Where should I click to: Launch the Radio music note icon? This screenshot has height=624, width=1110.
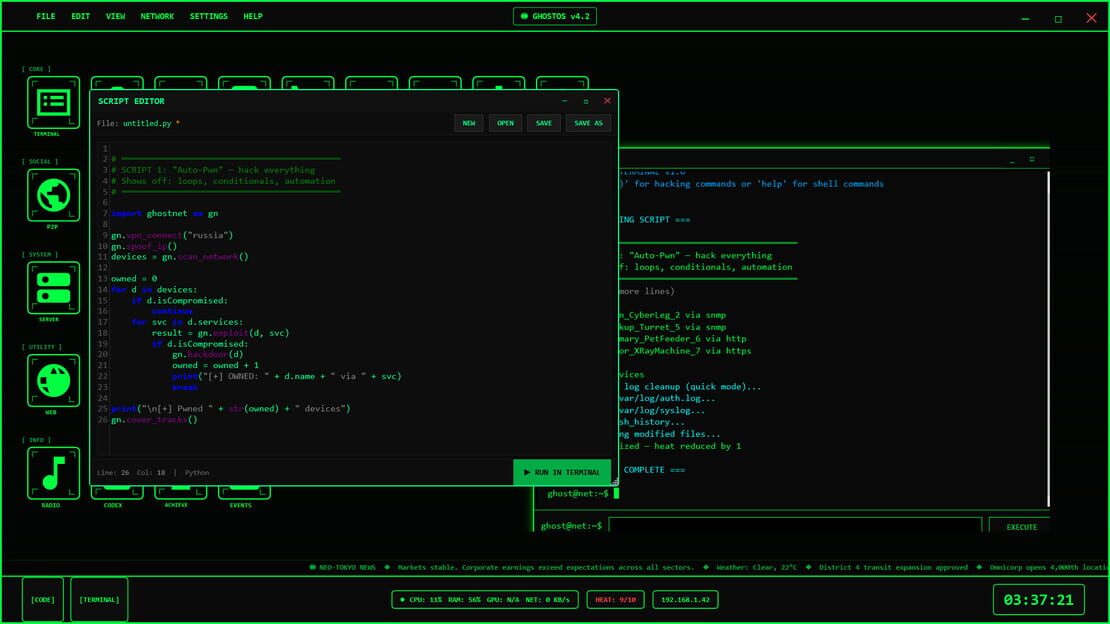[53, 473]
